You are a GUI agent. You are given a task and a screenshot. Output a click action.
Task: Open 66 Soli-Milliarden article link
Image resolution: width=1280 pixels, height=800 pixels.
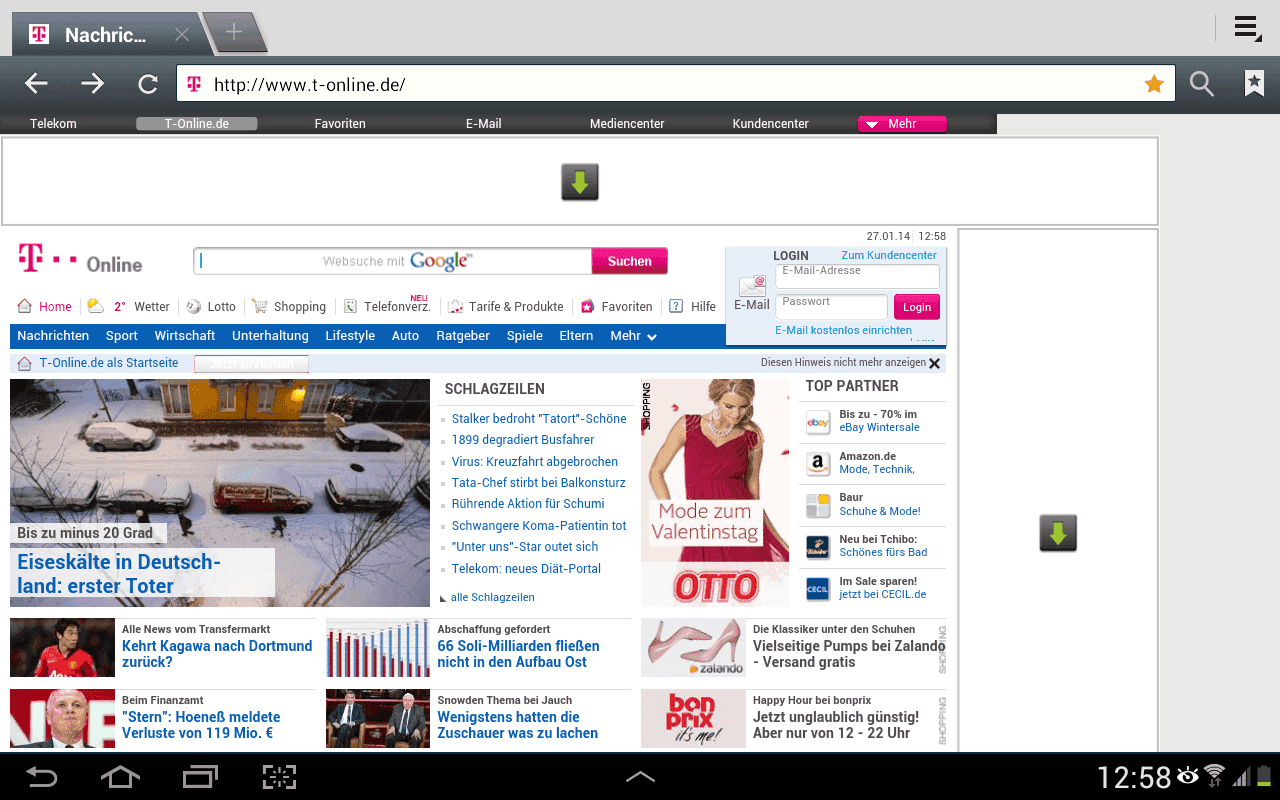(x=518, y=654)
